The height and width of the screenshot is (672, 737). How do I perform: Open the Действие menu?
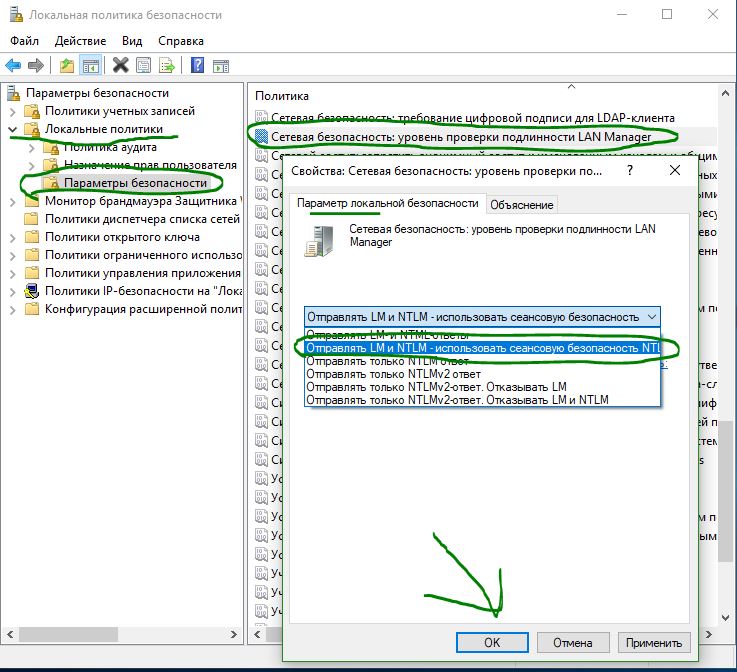click(x=80, y=41)
